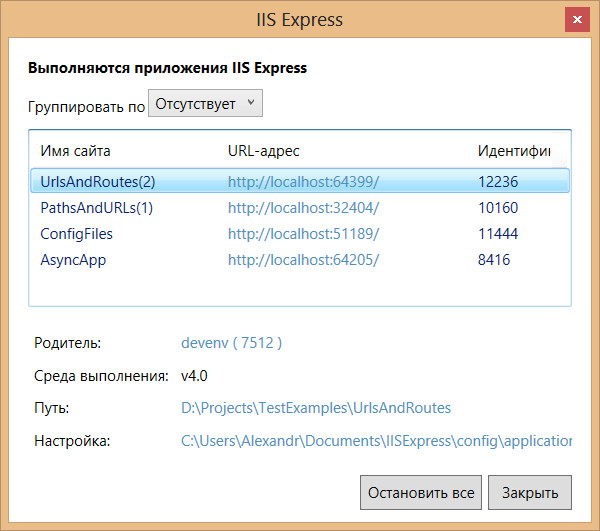The width and height of the screenshot is (600, 531).
Task: Close the IIS Express window
Action: (x=577, y=19)
